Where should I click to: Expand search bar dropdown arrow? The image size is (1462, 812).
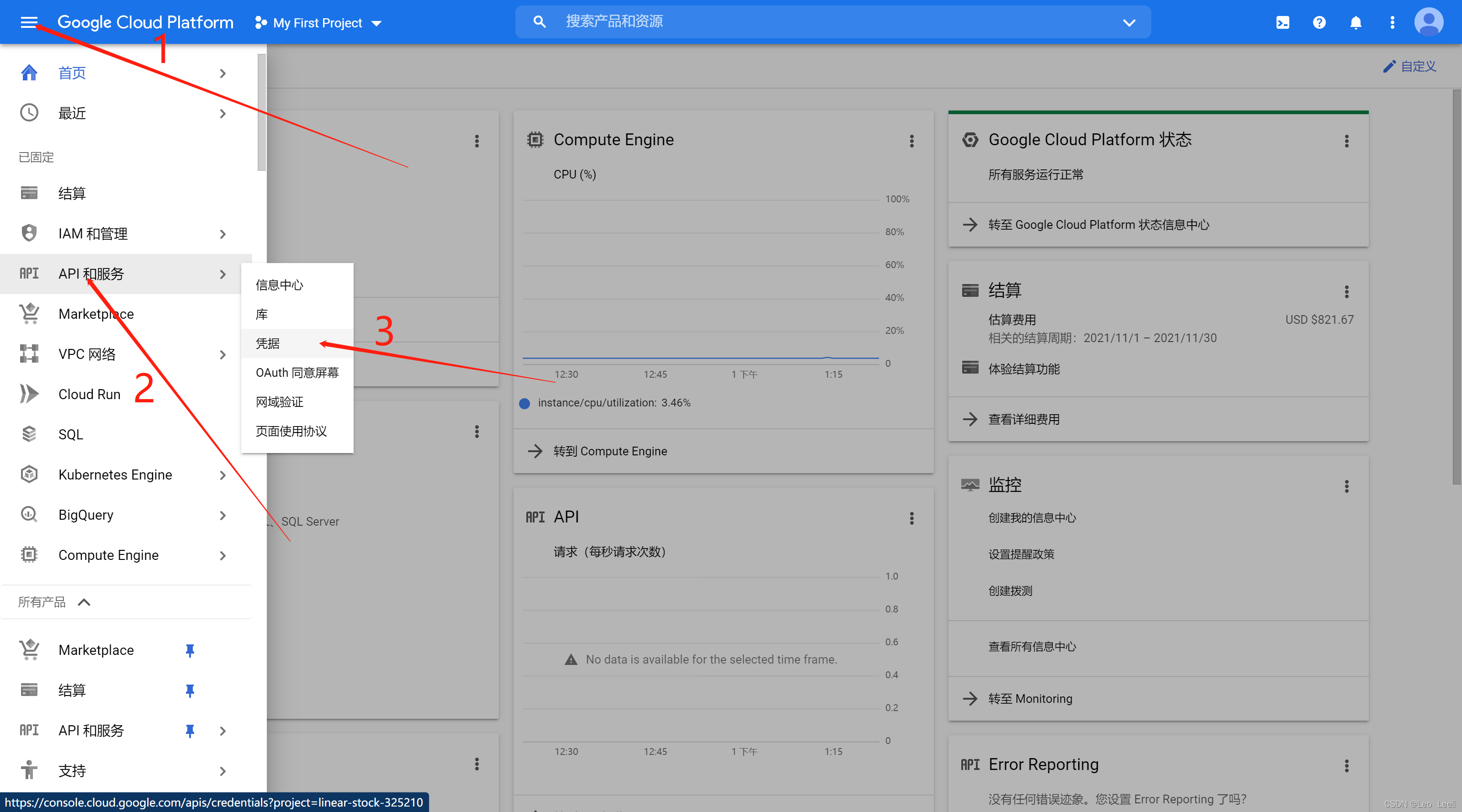click(x=1129, y=23)
